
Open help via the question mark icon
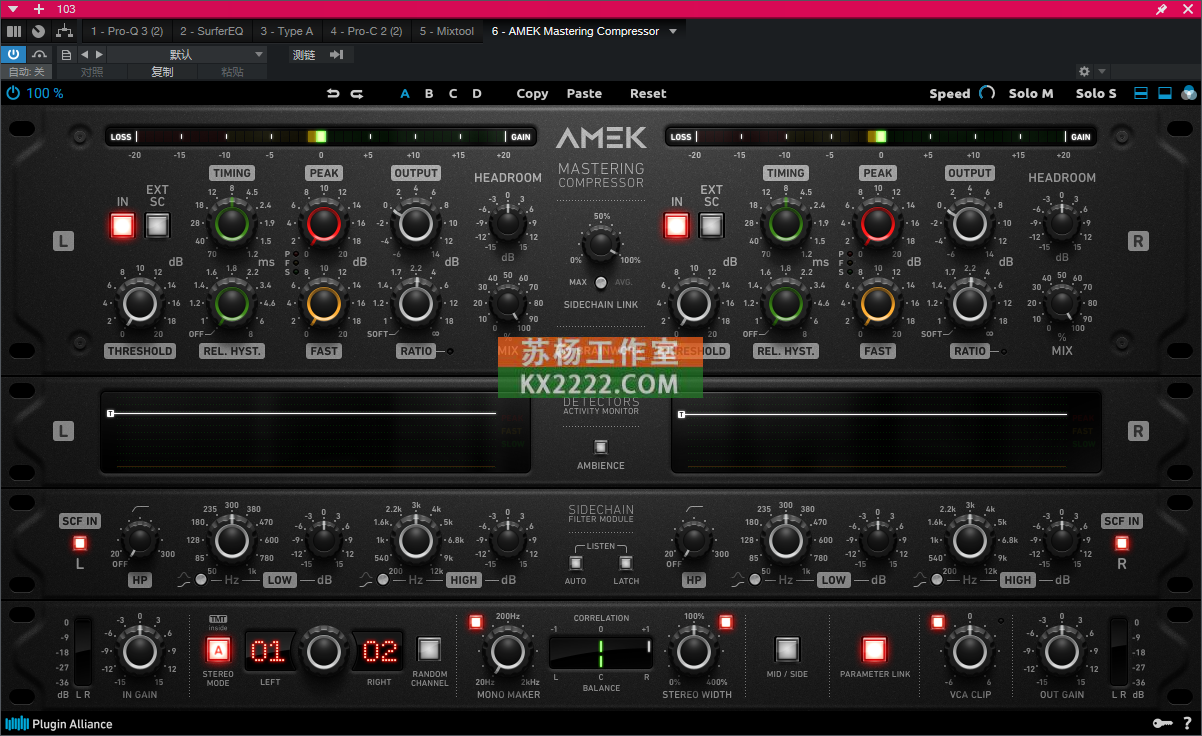coord(1187,724)
